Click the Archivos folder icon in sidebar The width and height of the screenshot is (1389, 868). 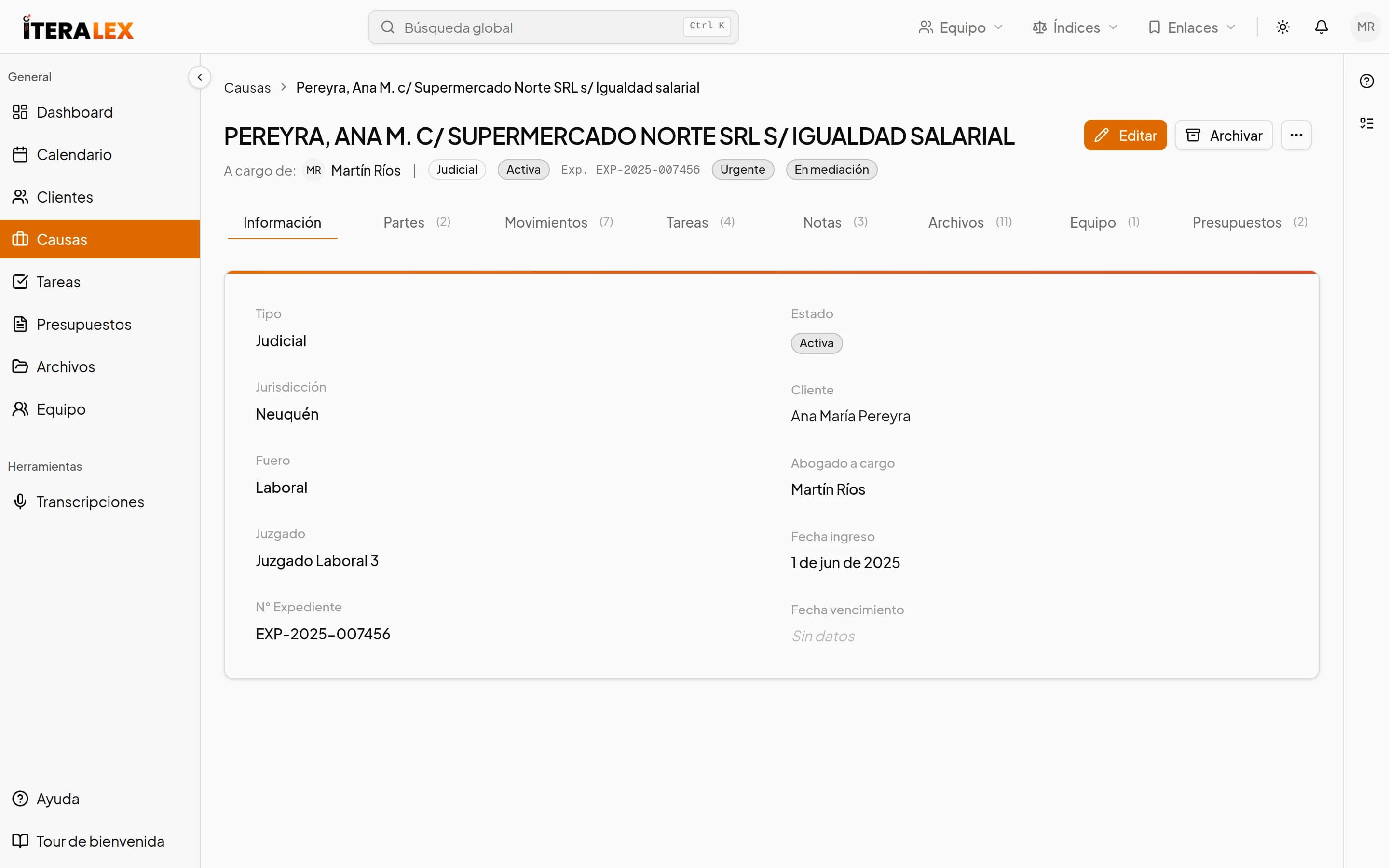coord(20,366)
